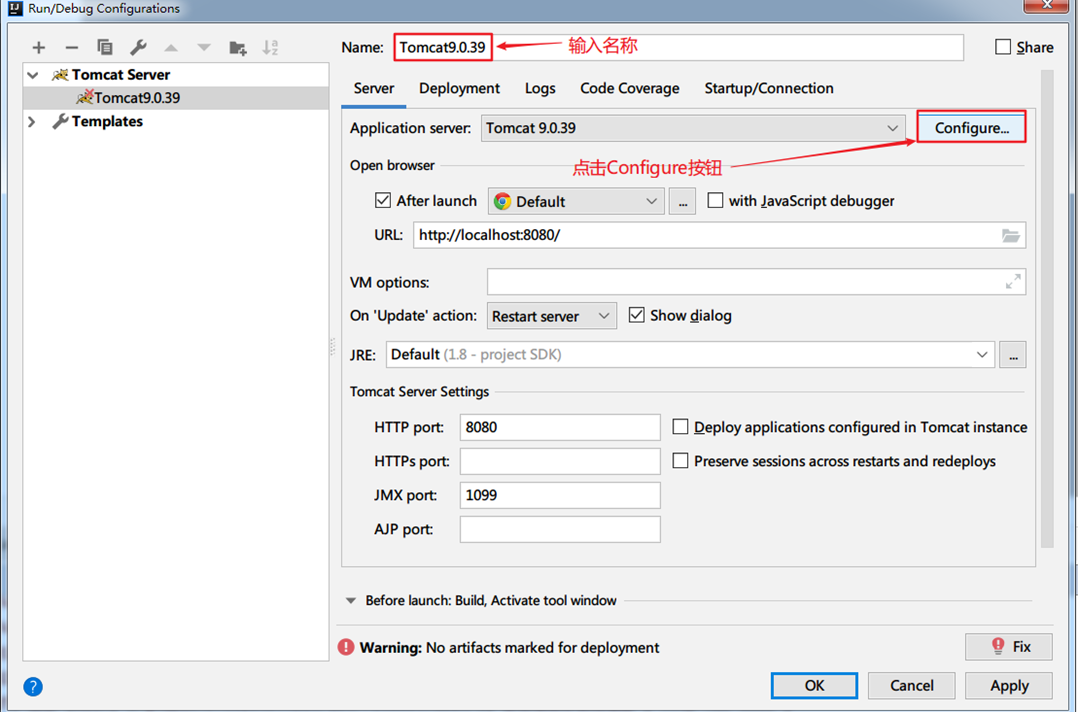Click the Cancel button
Viewport: 1078px width, 712px height.
pos(912,685)
